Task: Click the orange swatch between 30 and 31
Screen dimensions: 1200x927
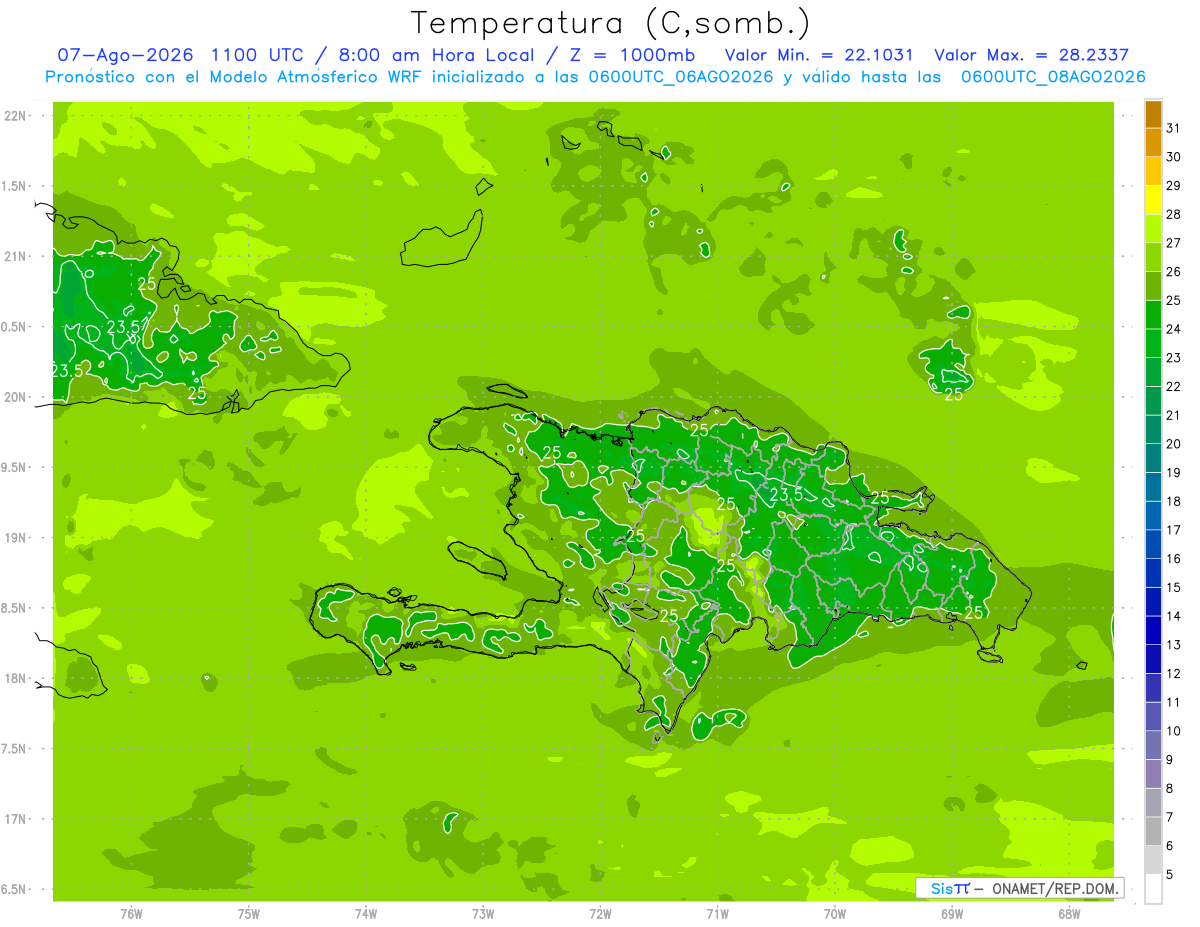Action: click(1153, 143)
